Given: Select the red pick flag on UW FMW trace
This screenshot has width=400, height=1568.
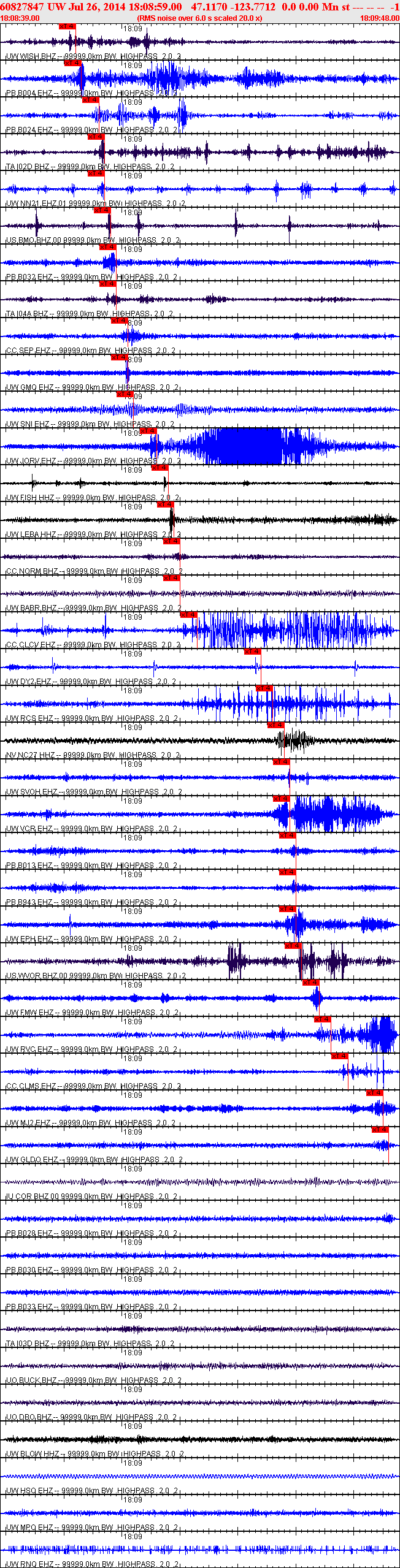Looking at the screenshot, I should [x=310, y=982].
